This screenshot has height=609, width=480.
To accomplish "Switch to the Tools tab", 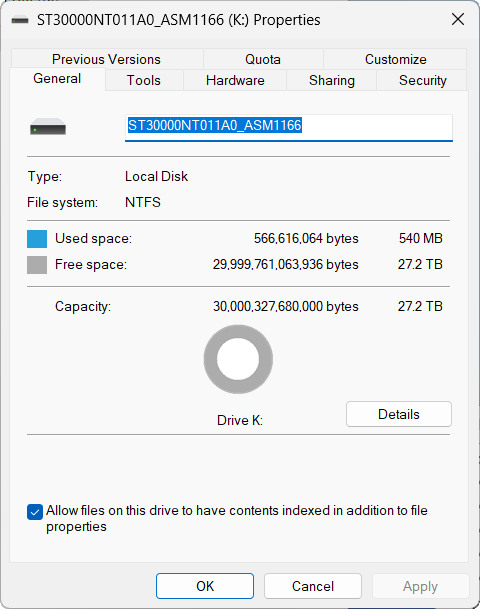I will (x=144, y=80).
